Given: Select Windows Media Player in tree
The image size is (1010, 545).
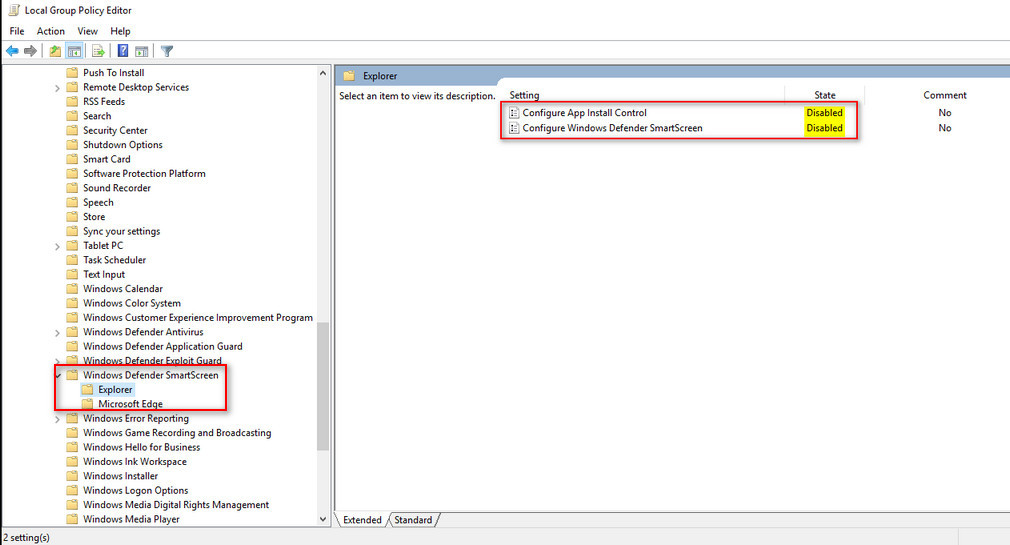Looking at the screenshot, I should tap(131, 519).
